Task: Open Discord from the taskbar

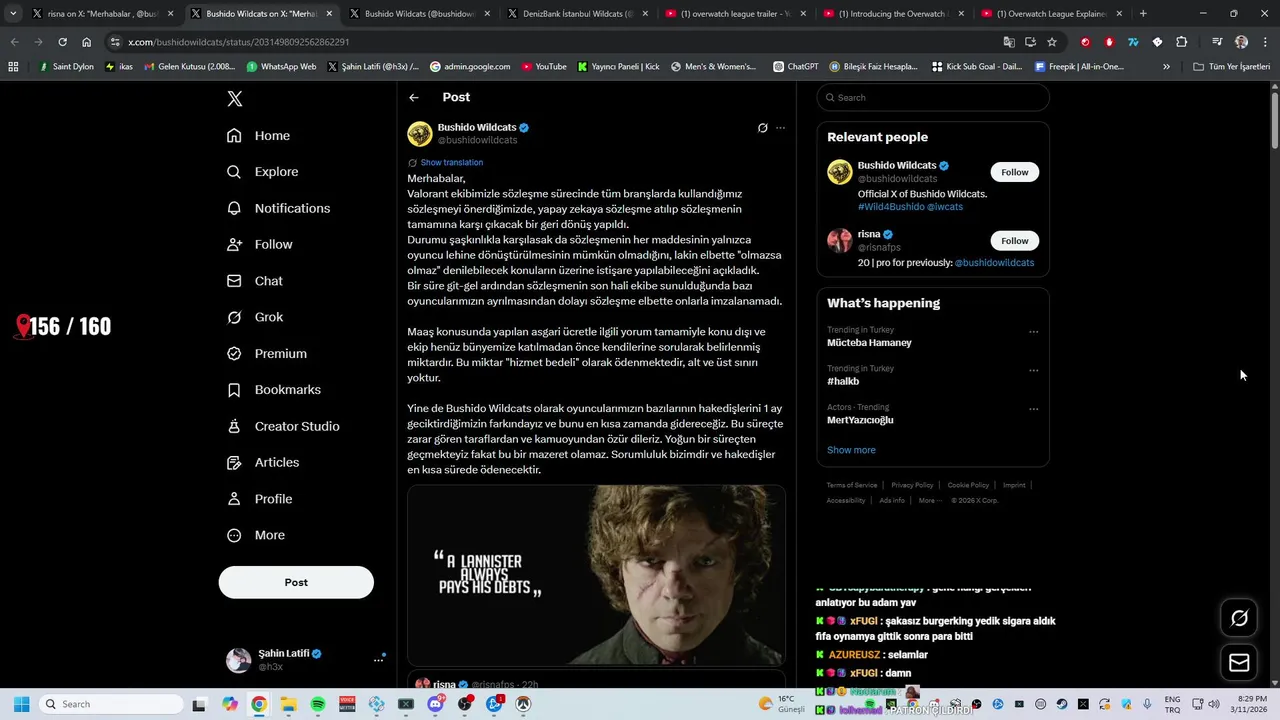Action: (435, 704)
